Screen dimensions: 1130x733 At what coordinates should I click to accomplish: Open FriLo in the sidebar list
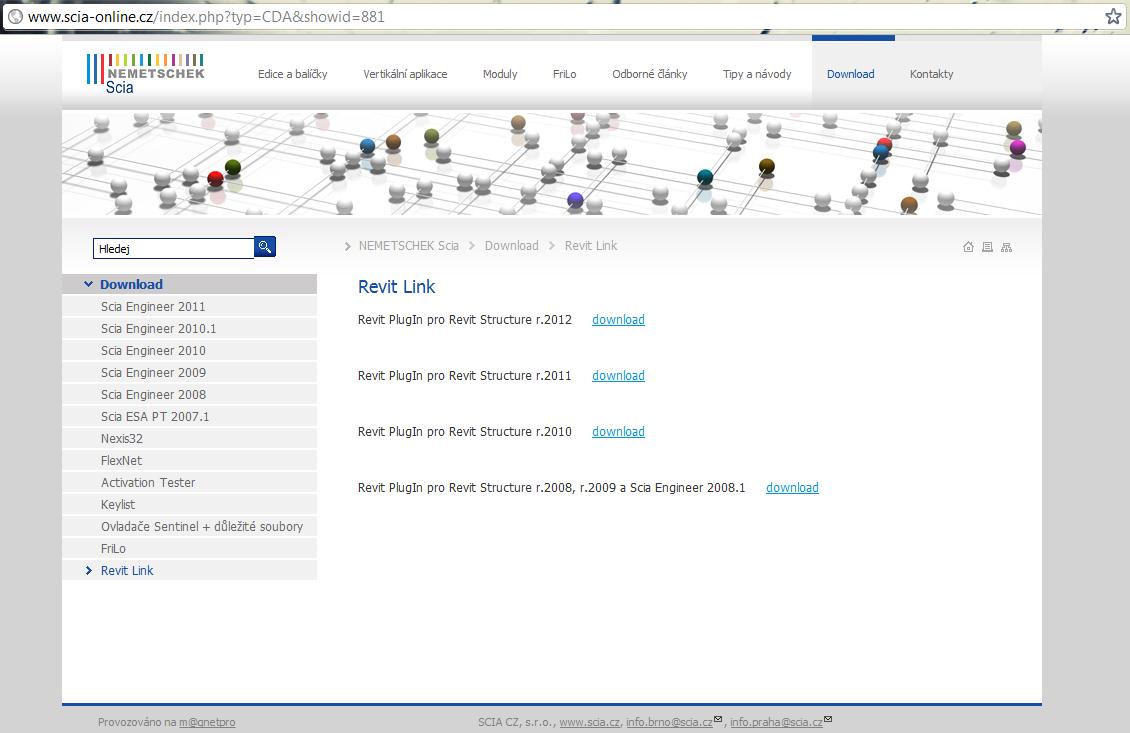(190, 548)
